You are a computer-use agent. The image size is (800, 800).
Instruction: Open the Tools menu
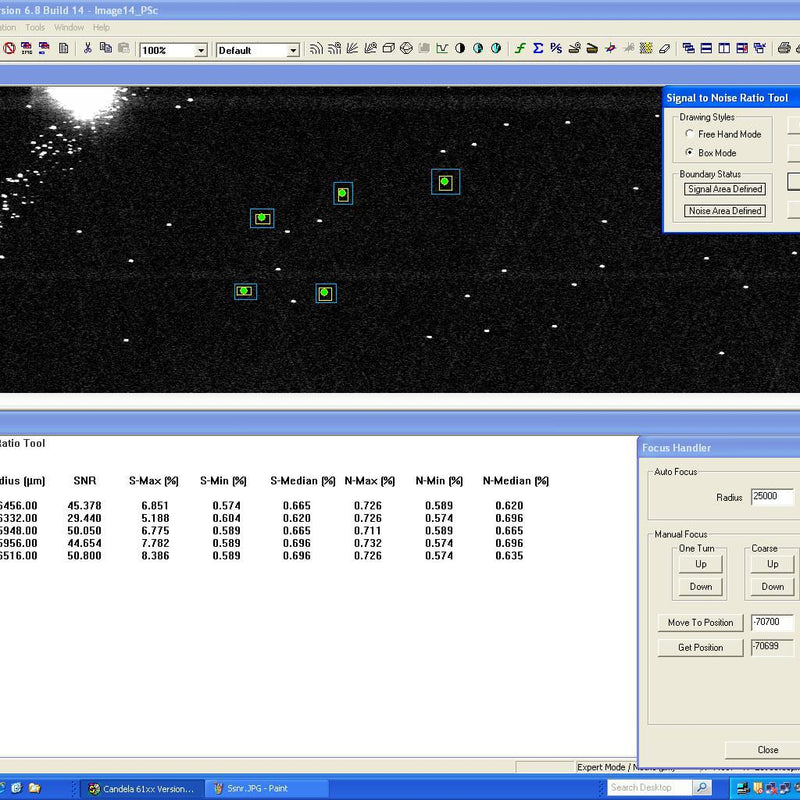click(35, 27)
